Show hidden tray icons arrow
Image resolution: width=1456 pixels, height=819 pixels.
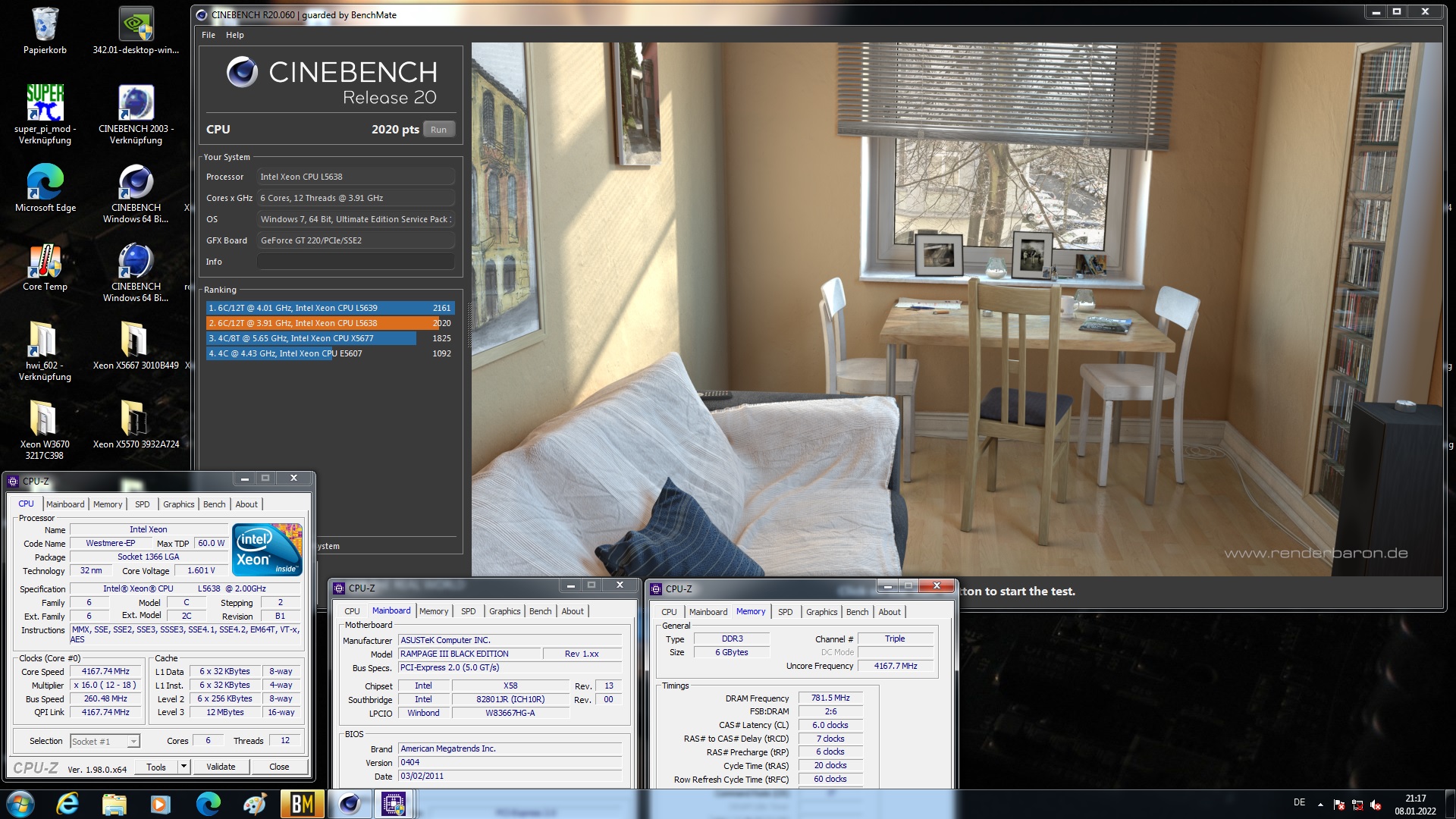(x=1320, y=805)
